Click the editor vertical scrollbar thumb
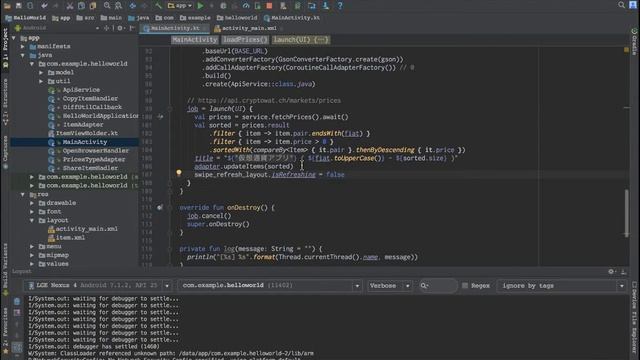 pos(626,213)
